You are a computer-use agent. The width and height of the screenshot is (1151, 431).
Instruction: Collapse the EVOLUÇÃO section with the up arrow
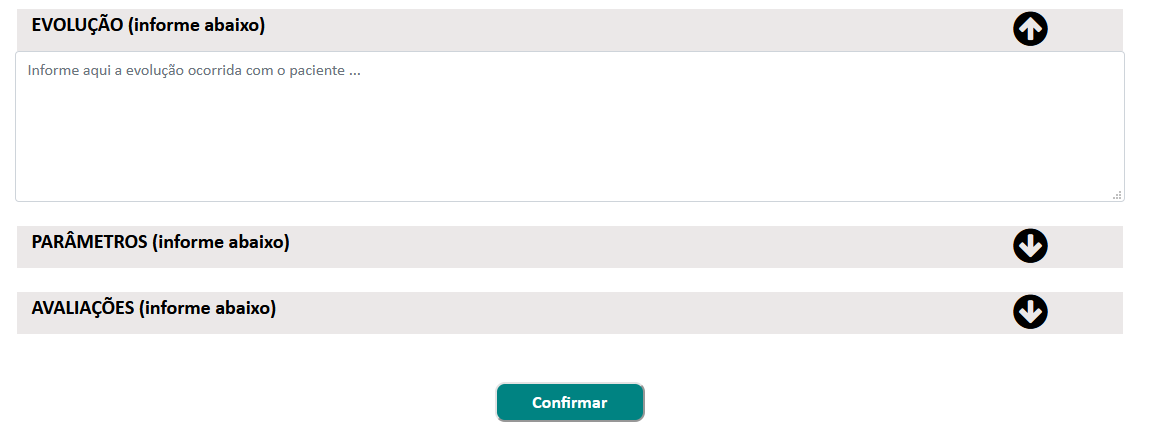[x=1030, y=29]
